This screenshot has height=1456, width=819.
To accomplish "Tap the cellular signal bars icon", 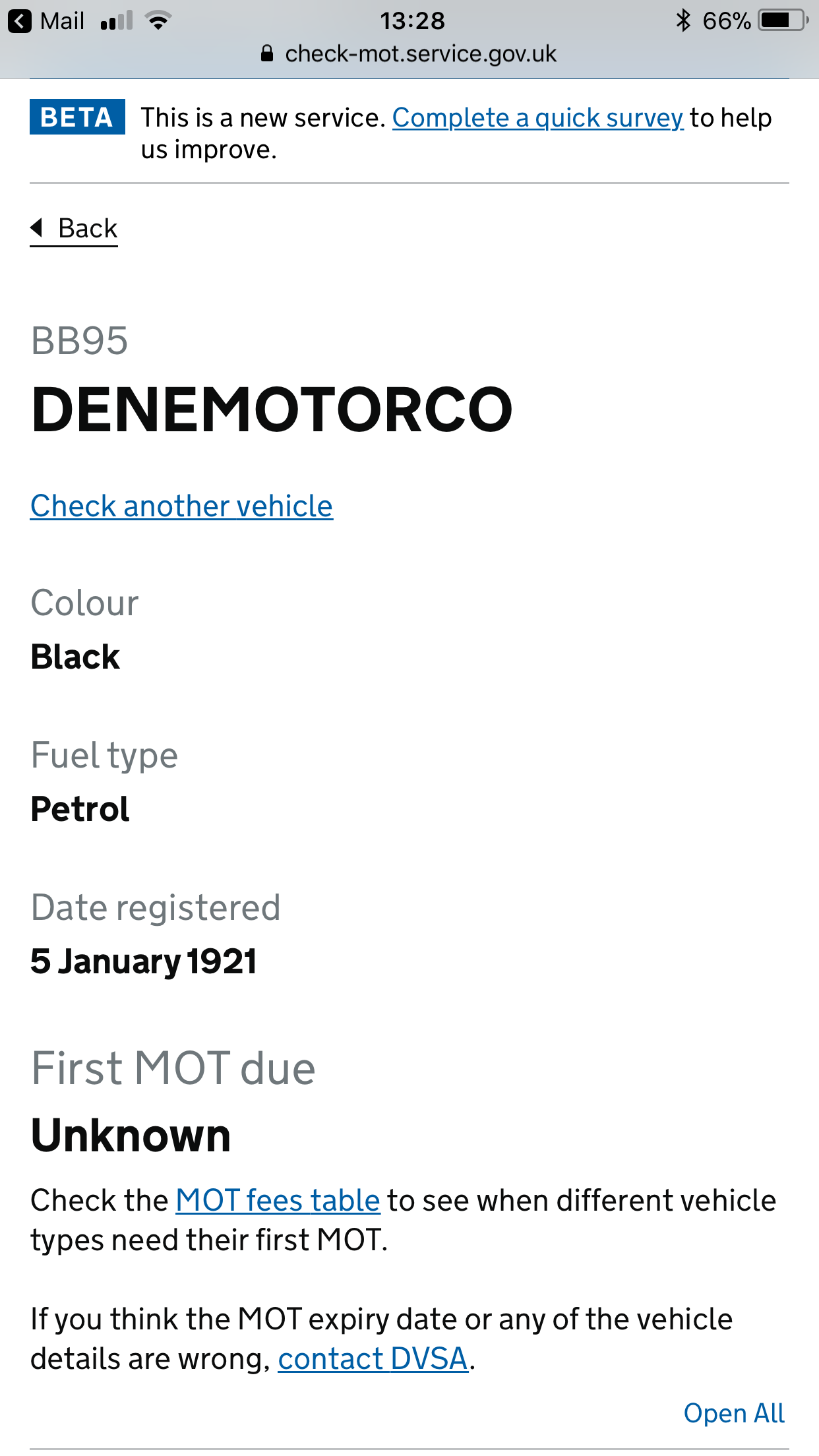I will coord(116,21).
